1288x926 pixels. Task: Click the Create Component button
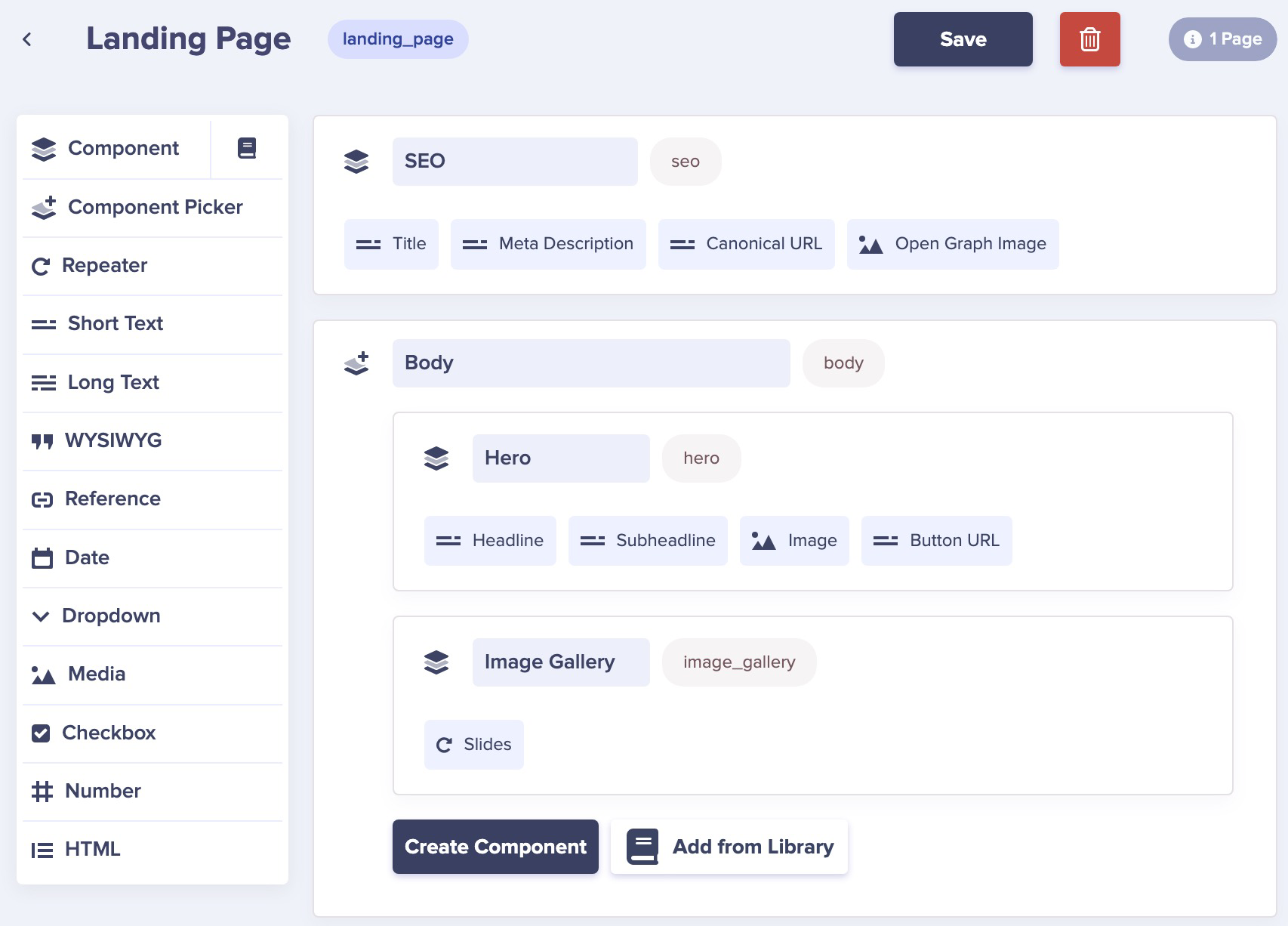(495, 847)
